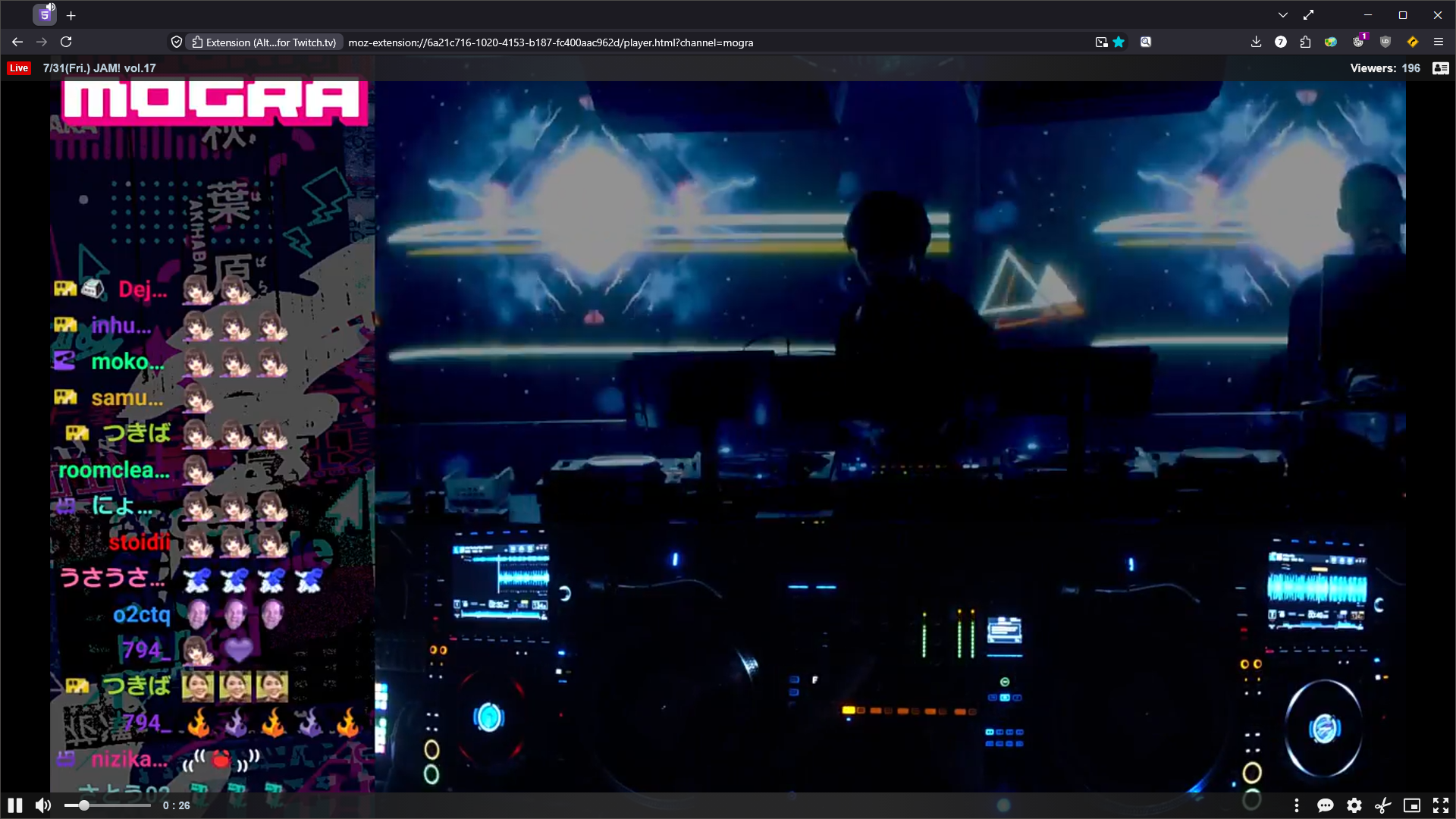Minimize the browser window
This screenshot has height=819, width=1456.
click(x=1368, y=15)
